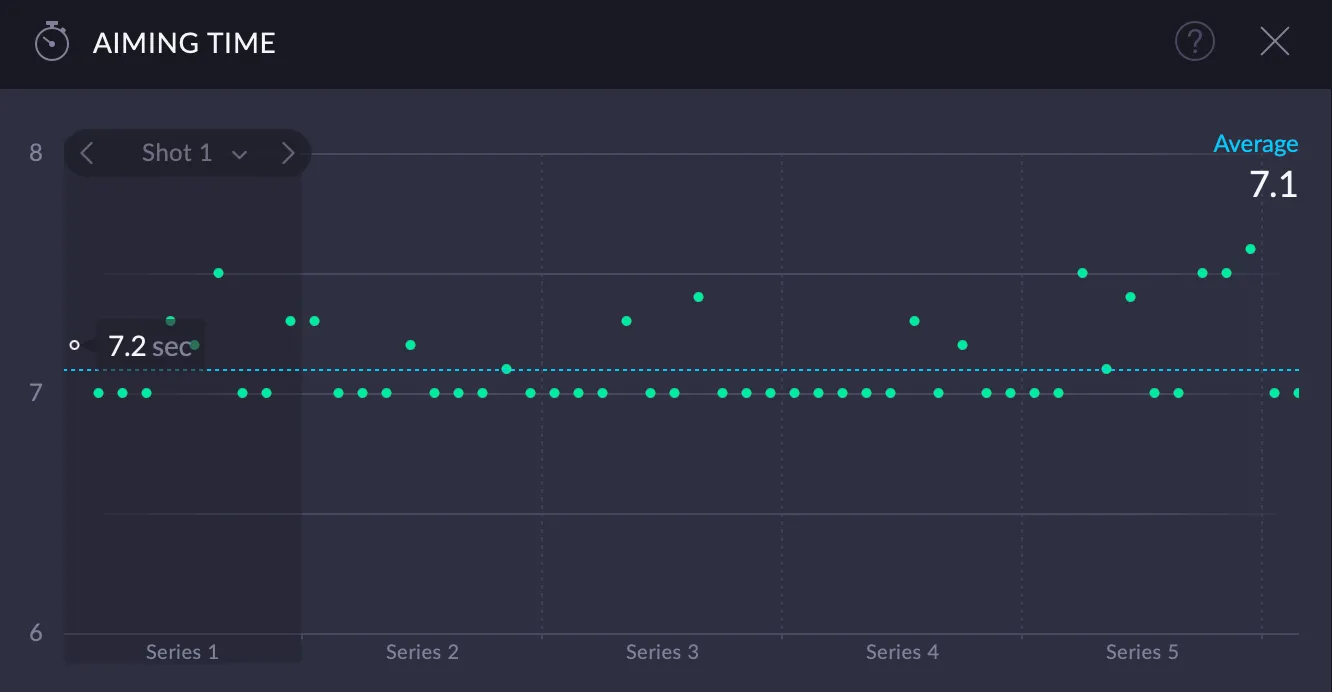Click the Series 3 axis label
This screenshot has width=1332, height=692.
click(x=662, y=651)
